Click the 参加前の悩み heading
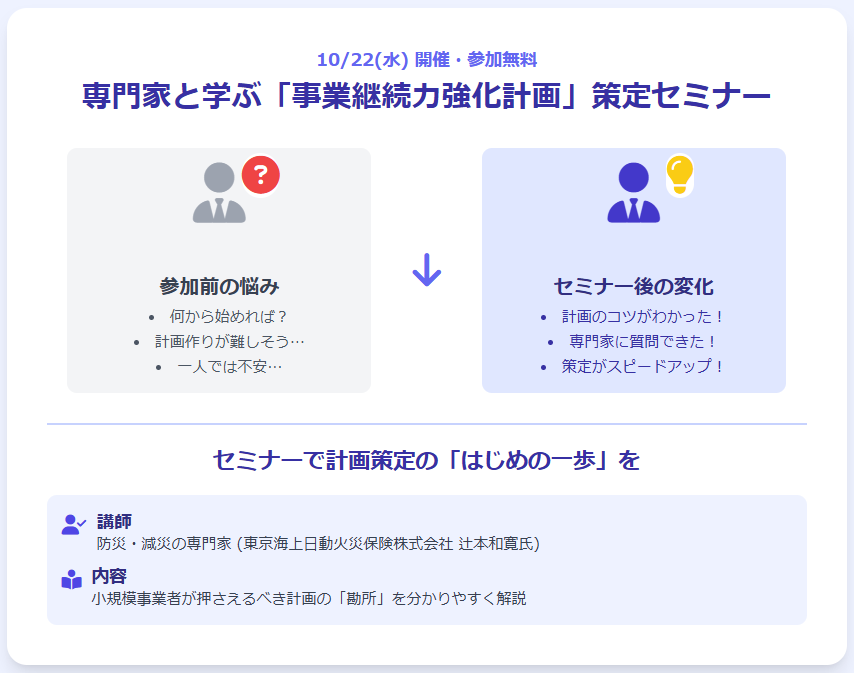This screenshot has width=854, height=673. coord(219,286)
